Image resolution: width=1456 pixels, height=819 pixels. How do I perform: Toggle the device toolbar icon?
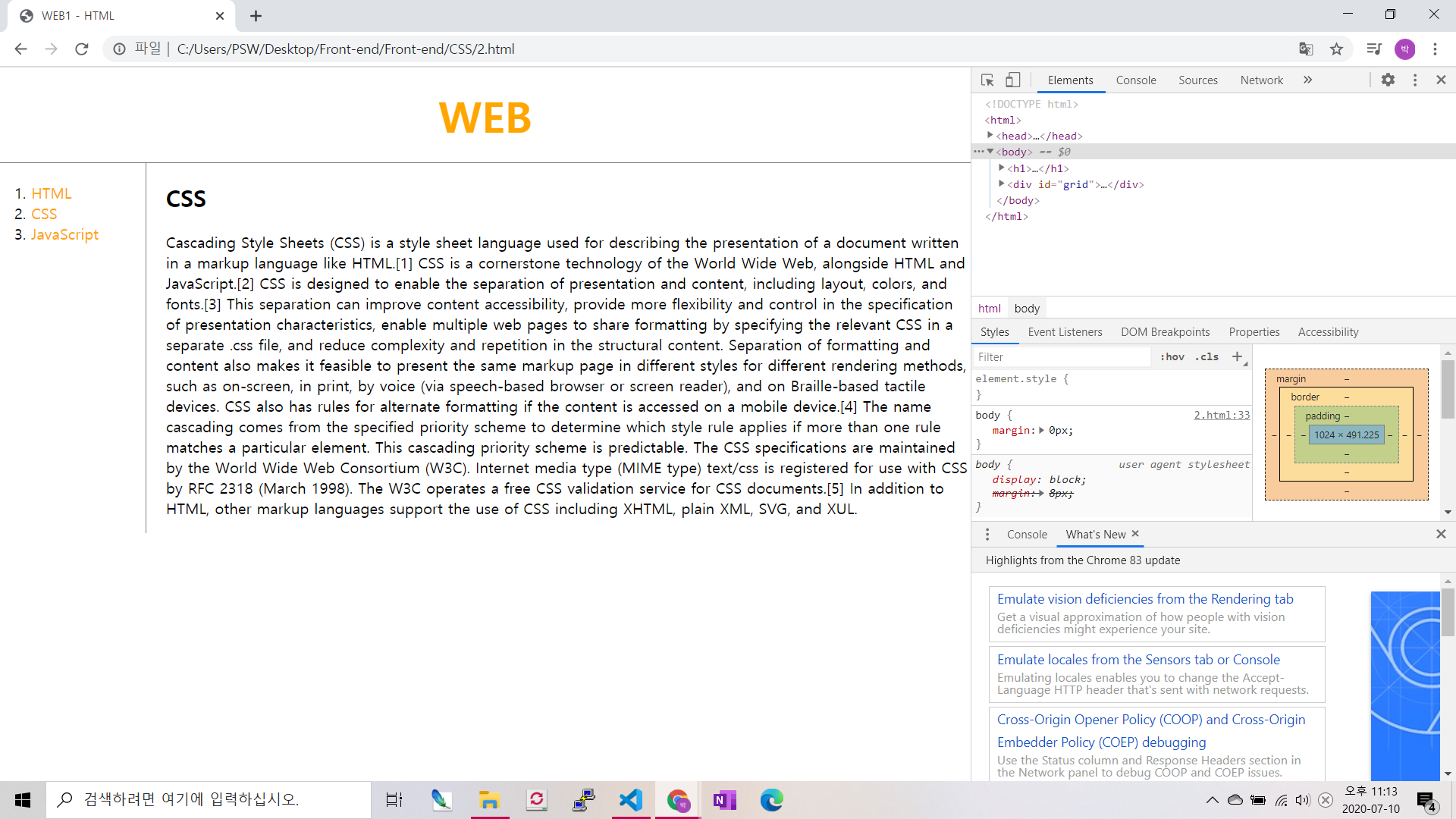1012,80
